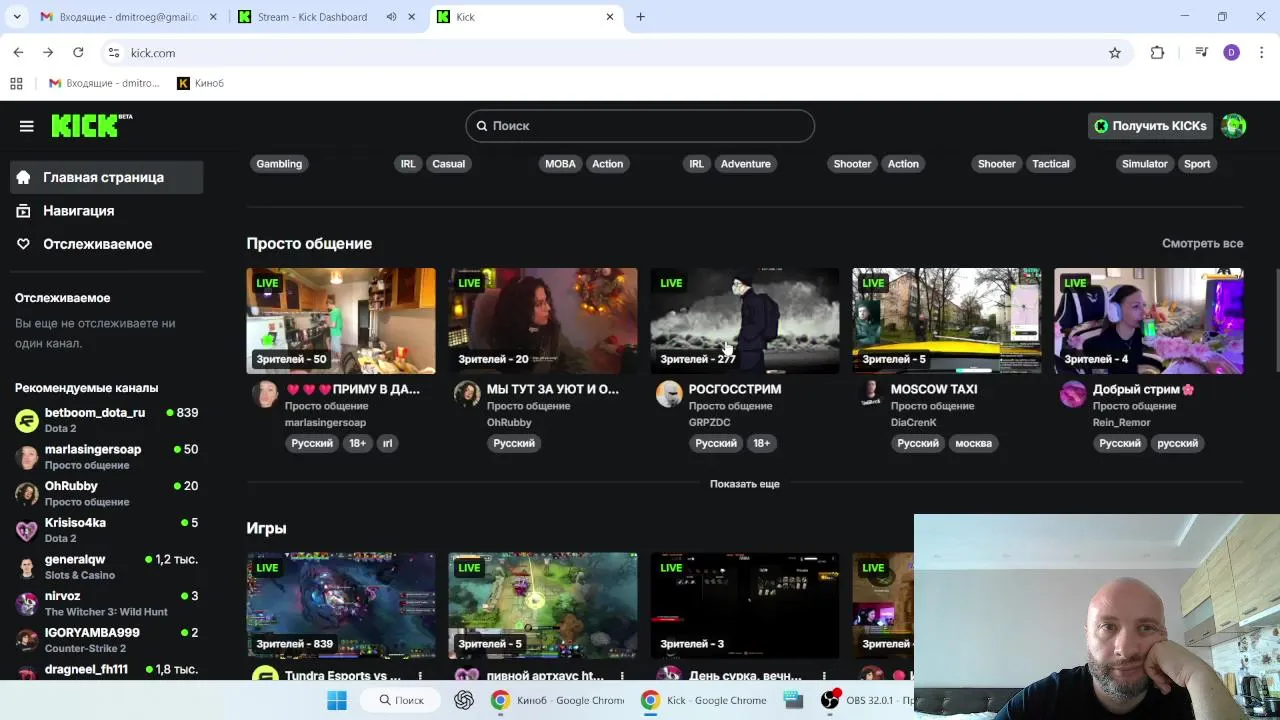
Task: Click the москва tag under MOSCOW TAXI
Action: click(x=973, y=443)
